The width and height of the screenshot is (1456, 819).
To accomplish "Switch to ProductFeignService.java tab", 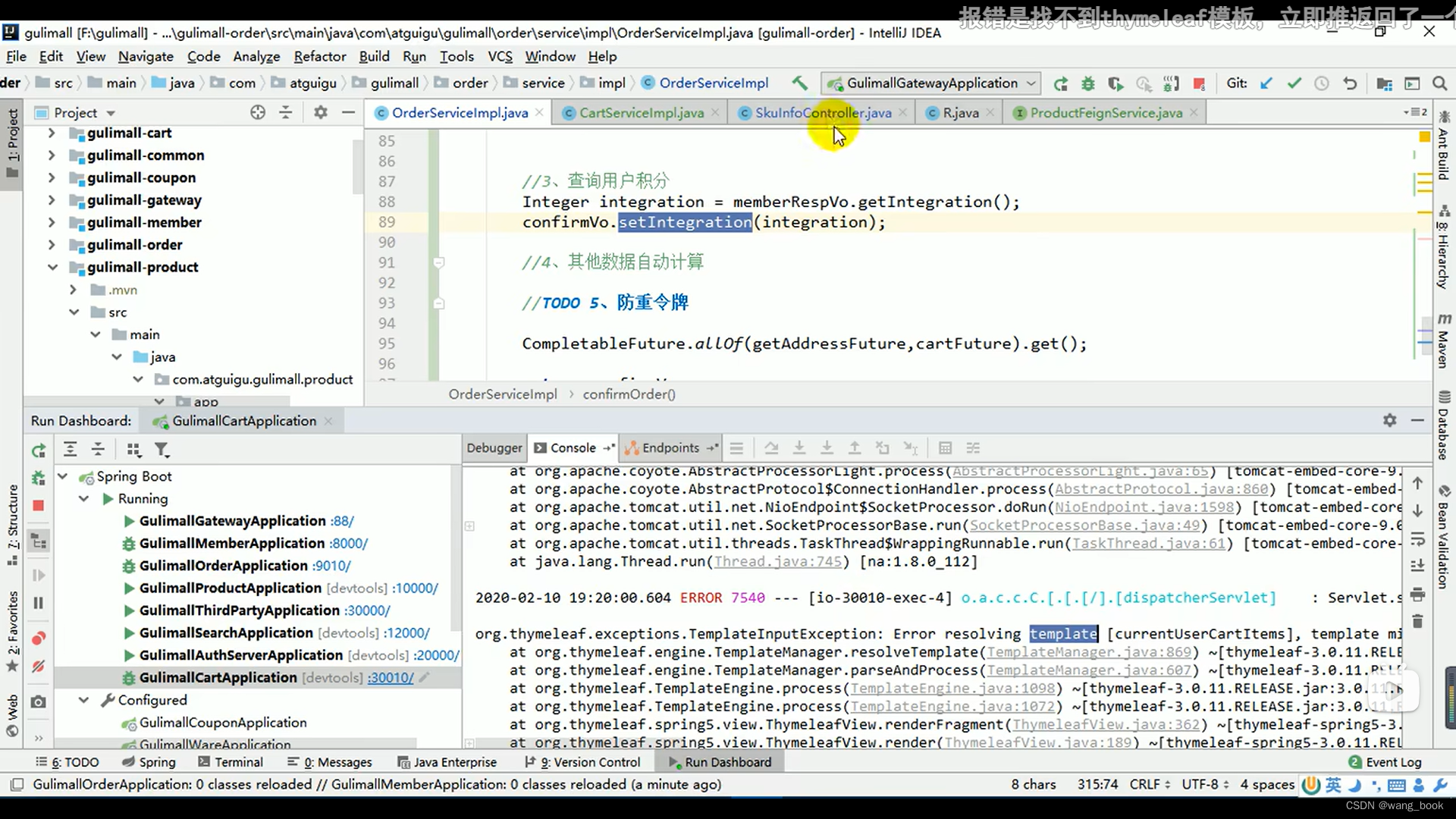I will pos(1106,112).
